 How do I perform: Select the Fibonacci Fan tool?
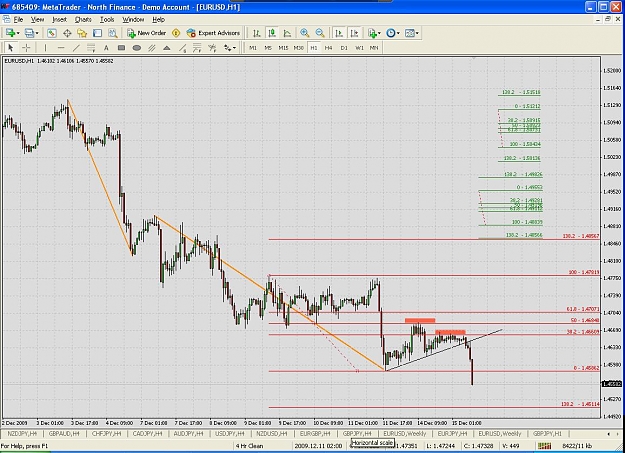[212, 48]
